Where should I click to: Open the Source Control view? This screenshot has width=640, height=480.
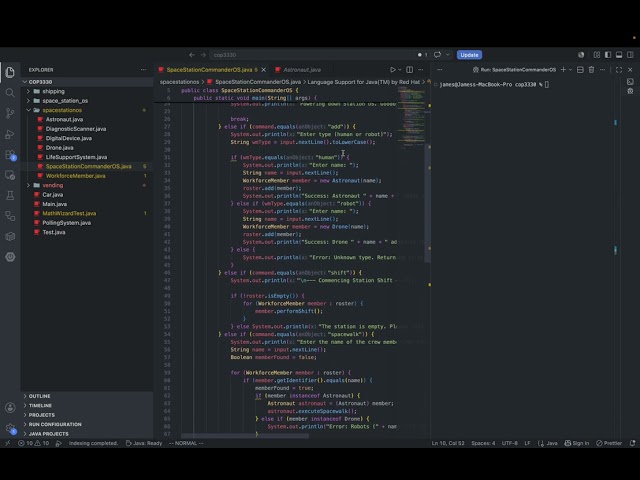(10, 113)
